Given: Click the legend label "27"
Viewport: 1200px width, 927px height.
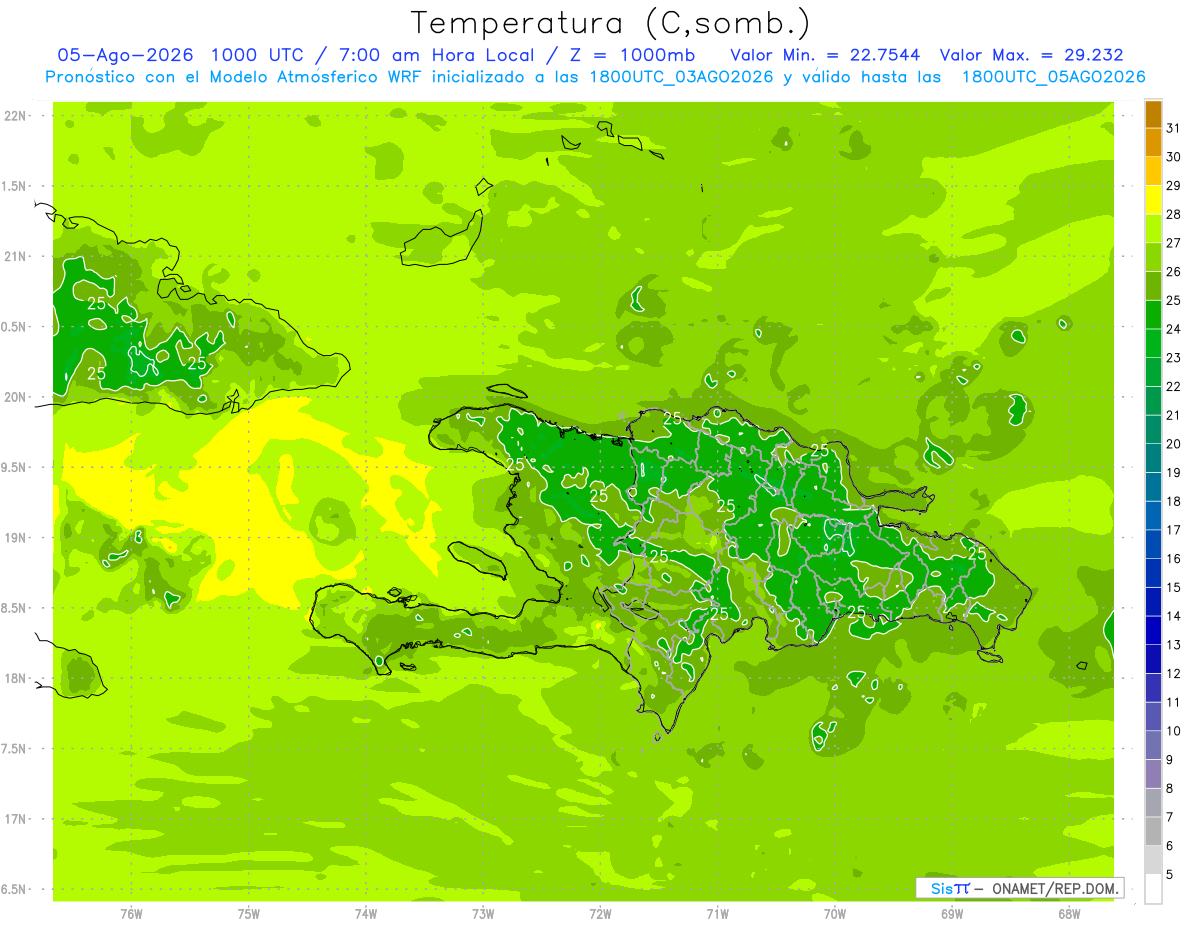Looking at the screenshot, I should pyautogui.click(x=1173, y=243).
